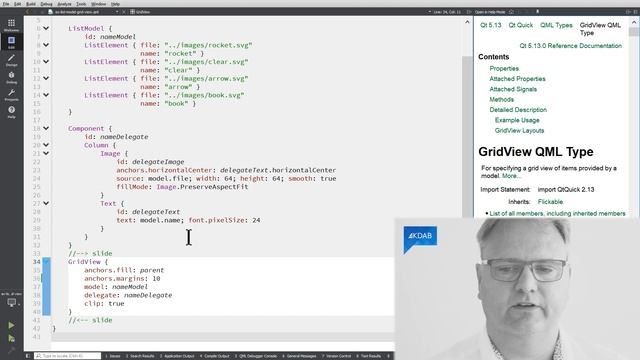Open the File menu
640x360 pixels.
coord(6,4)
